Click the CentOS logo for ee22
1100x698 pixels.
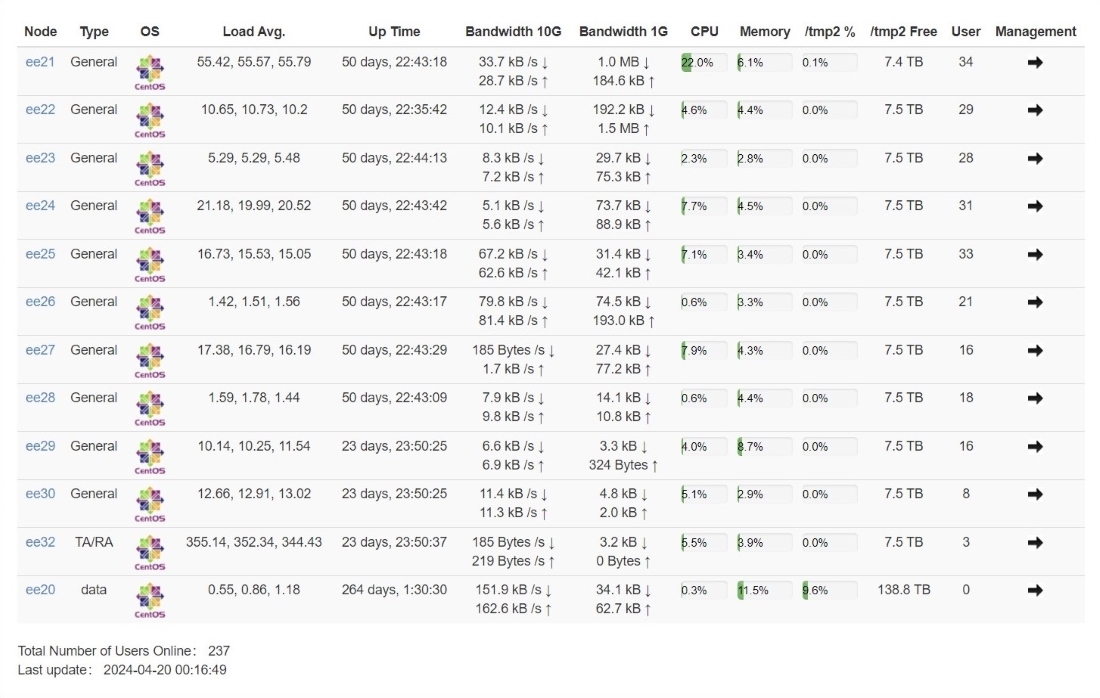[150, 120]
